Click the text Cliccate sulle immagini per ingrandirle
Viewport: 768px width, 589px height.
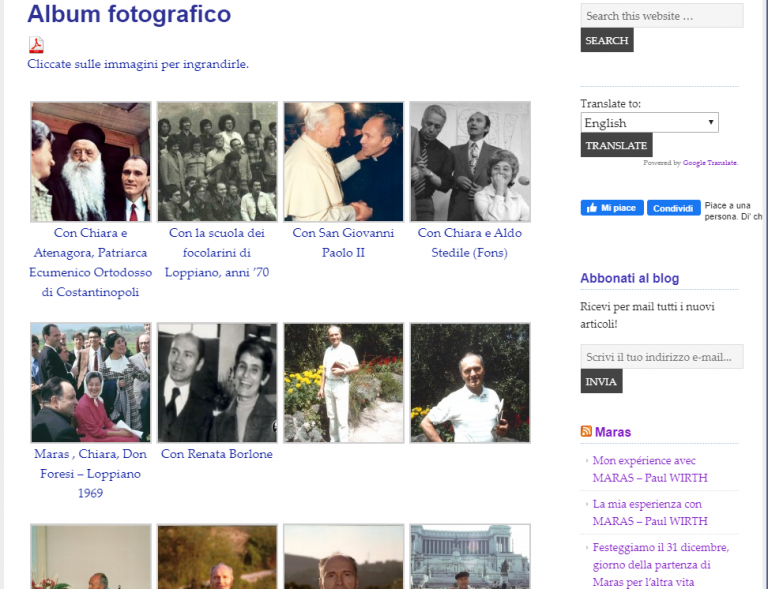pos(138,64)
